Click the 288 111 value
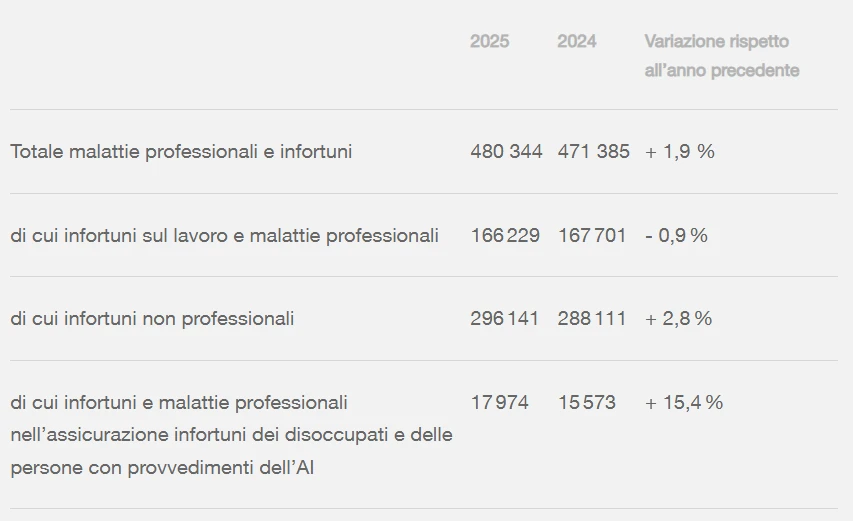This screenshot has width=853, height=521. 592,319
